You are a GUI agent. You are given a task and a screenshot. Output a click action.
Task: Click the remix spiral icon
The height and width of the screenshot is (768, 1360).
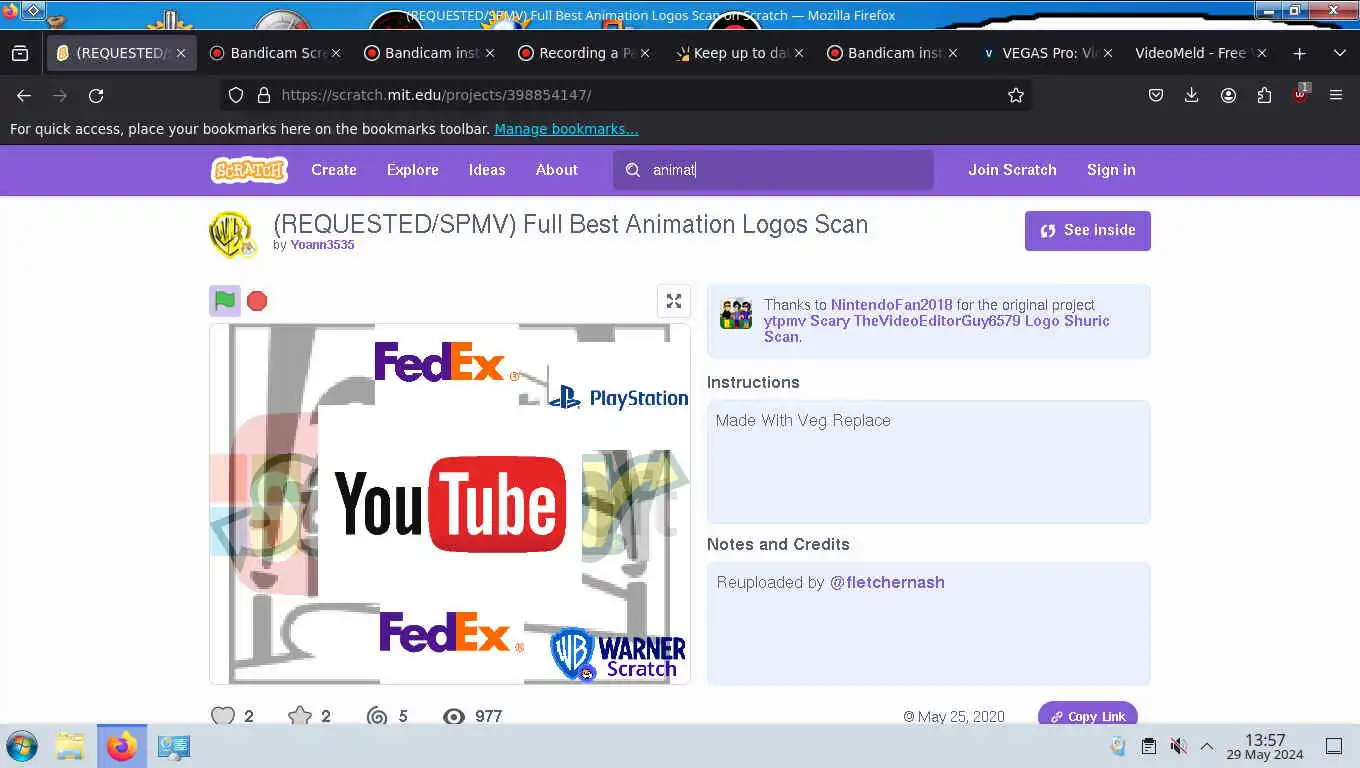pos(377,716)
